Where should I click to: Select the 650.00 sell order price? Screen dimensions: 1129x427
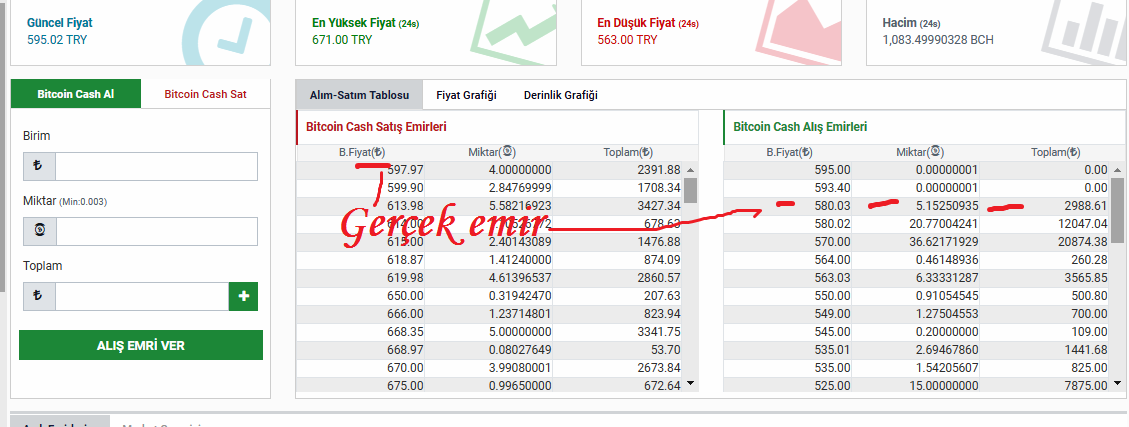tap(405, 295)
